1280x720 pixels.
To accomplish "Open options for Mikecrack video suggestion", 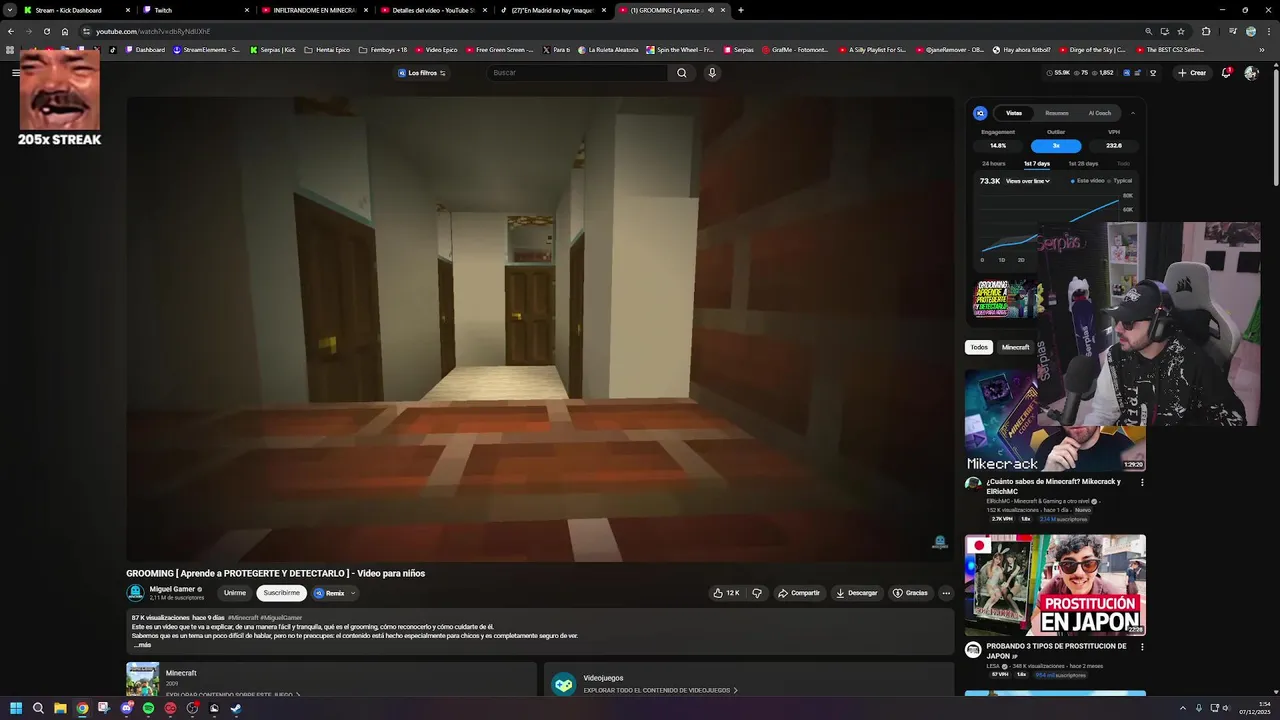I will (x=1142, y=482).
